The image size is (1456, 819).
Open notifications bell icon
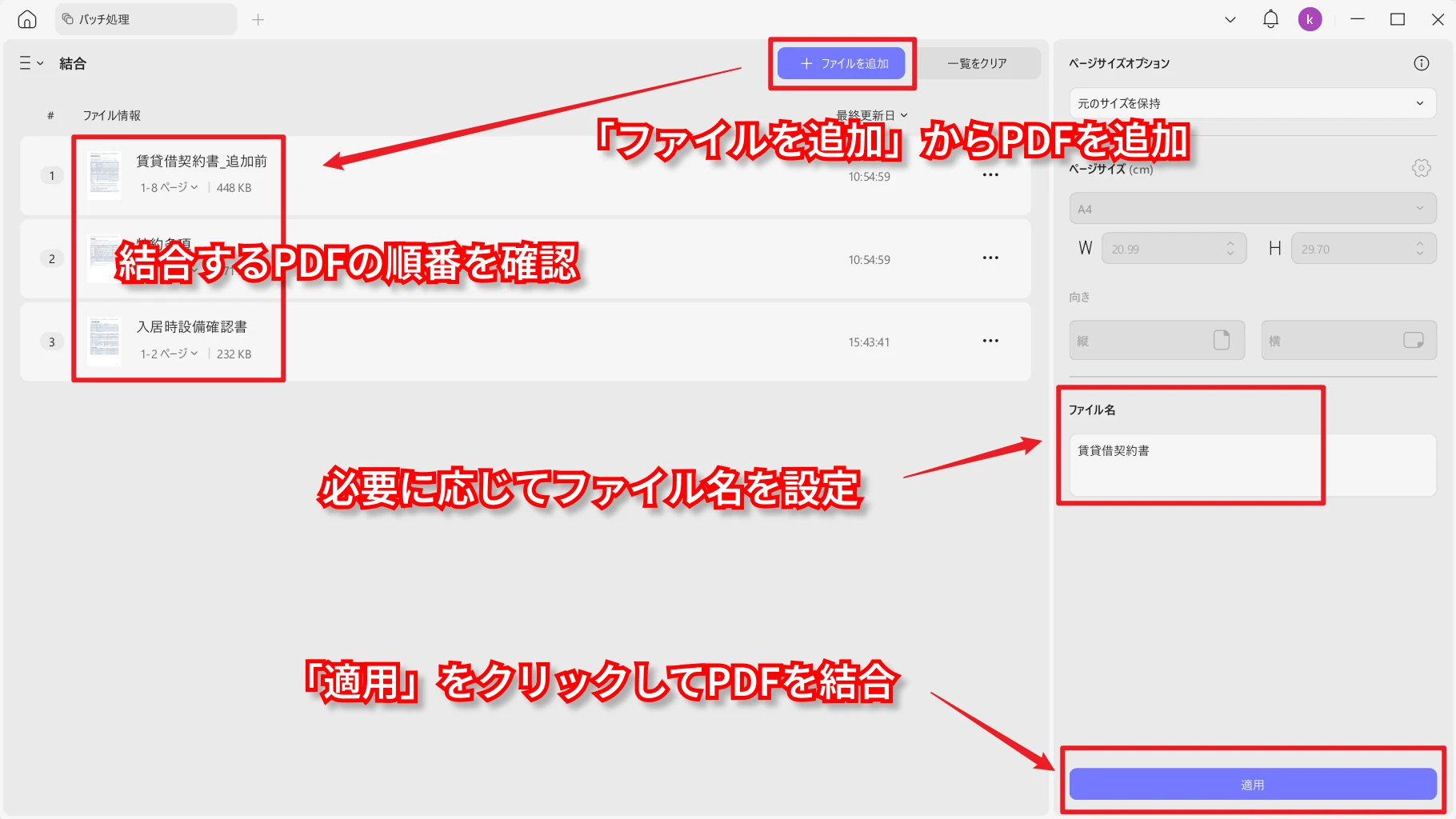tap(1270, 19)
